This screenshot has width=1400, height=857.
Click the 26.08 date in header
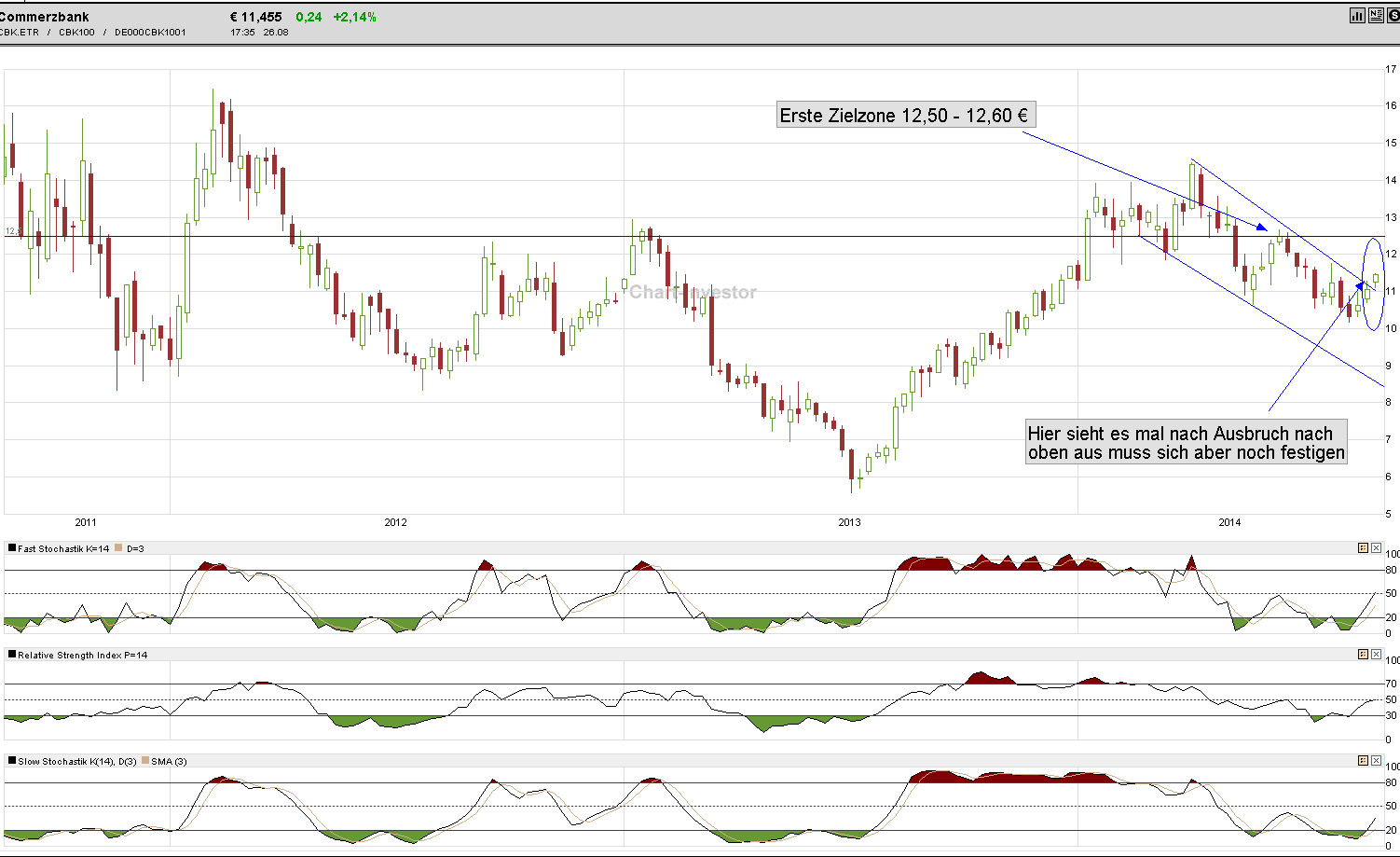point(276,32)
